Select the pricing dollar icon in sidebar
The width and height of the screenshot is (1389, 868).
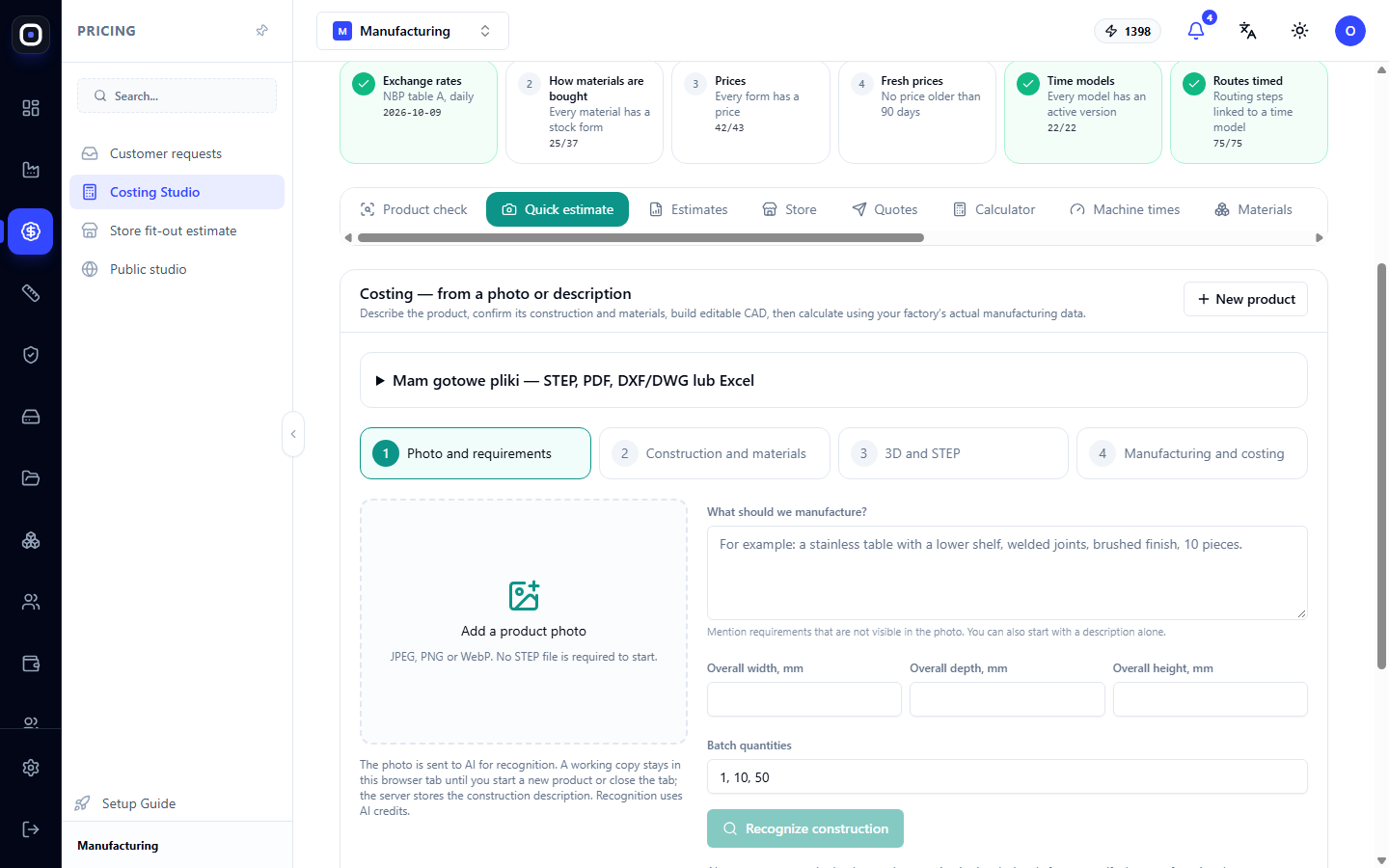coord(31,231)
